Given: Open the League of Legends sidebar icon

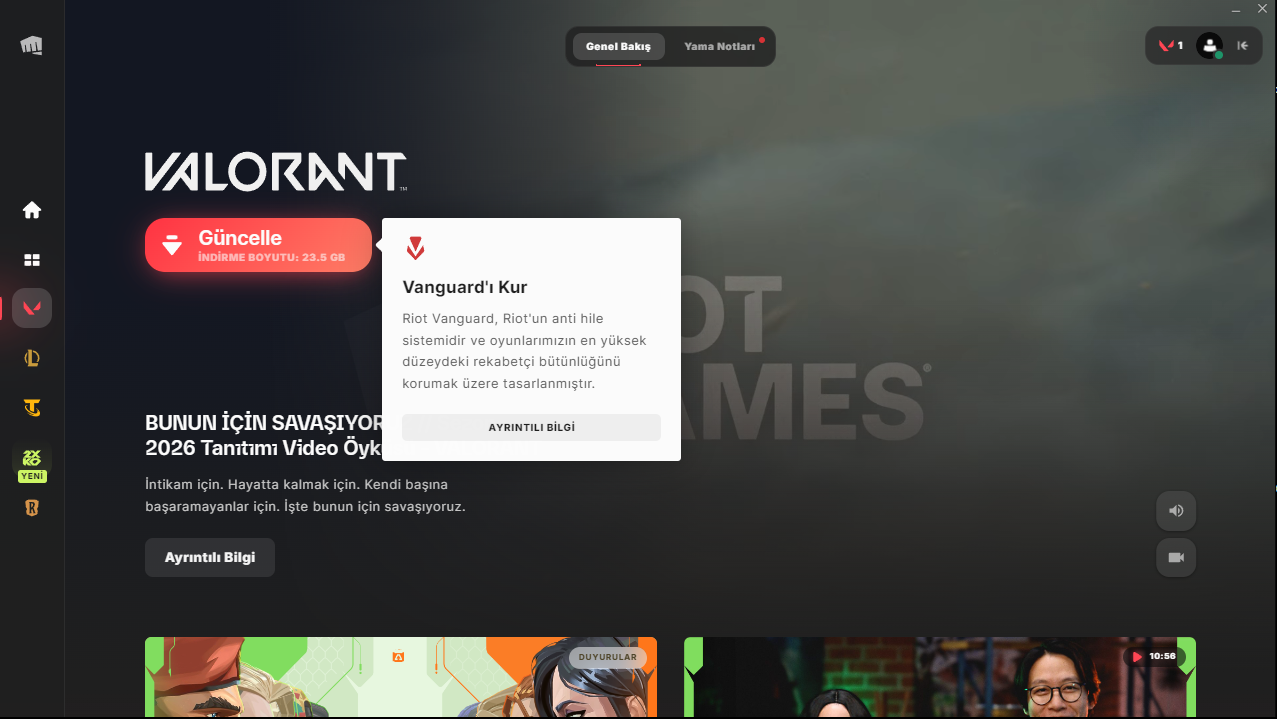Looking at the screenshot, I should [32, 358].
